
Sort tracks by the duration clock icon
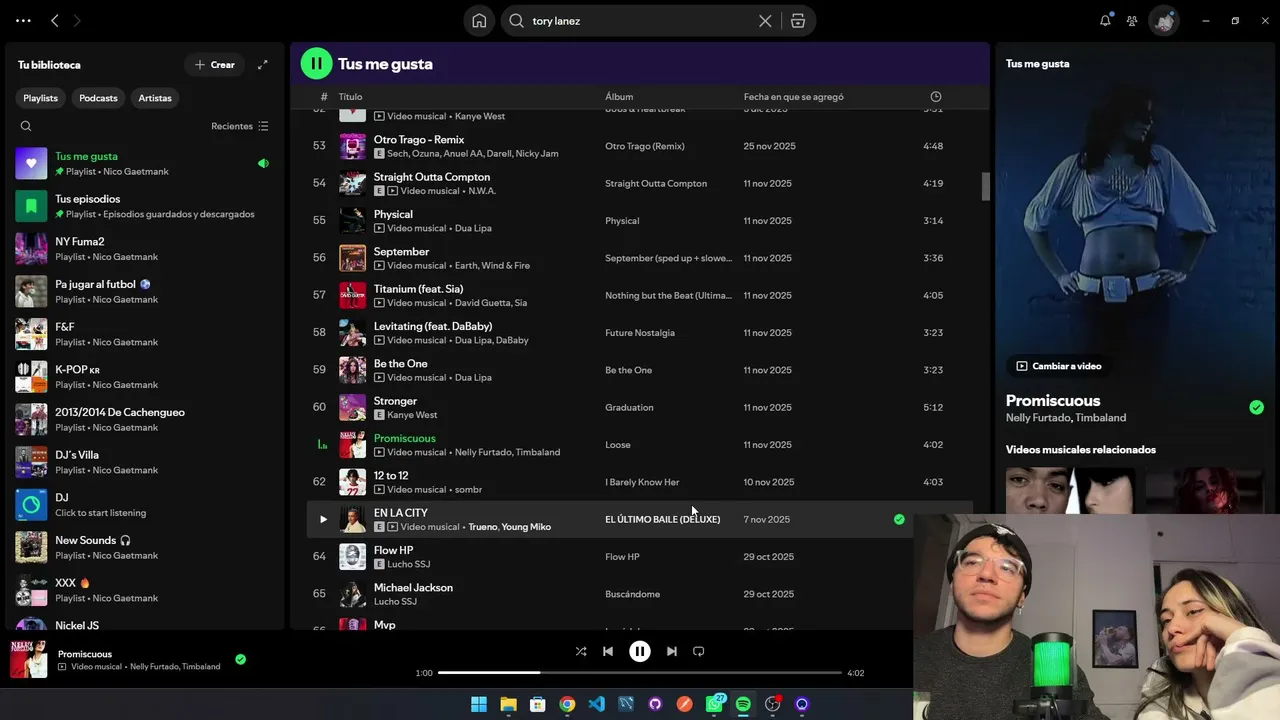tap(935, 97)
